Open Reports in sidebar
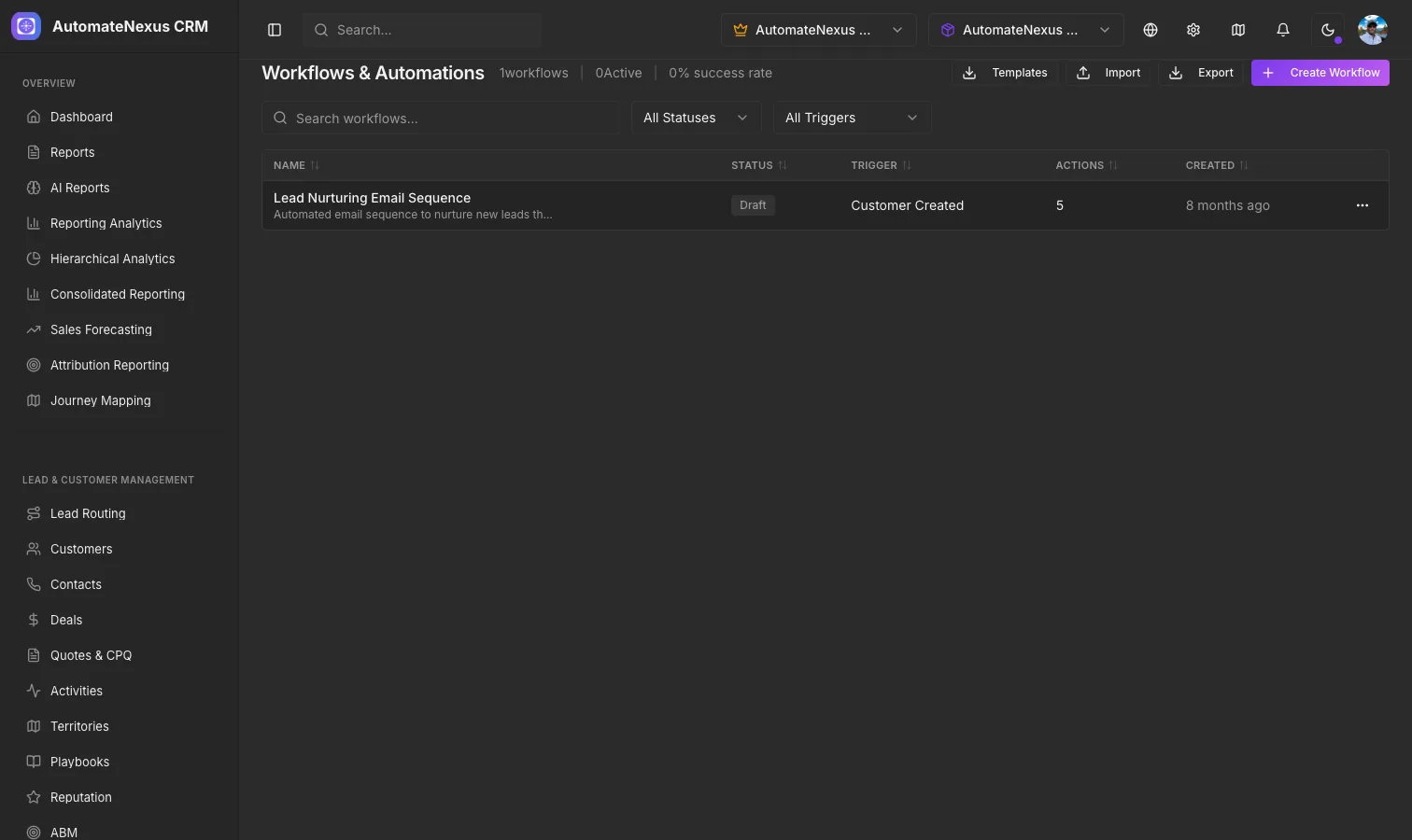Viewport: 1412px width, 840px height. (x=120, y=152)
